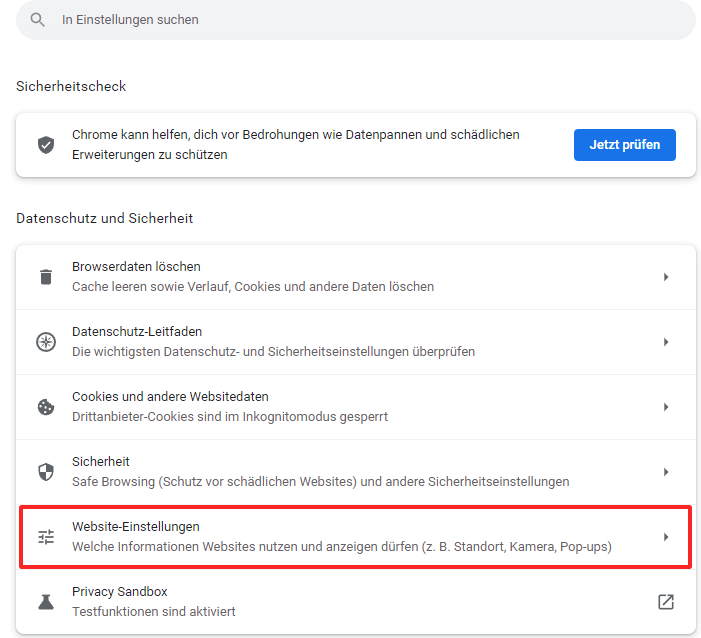Click the flask icon for Privacy Sandbox
701x638 pixels.
tap(46, 602)
